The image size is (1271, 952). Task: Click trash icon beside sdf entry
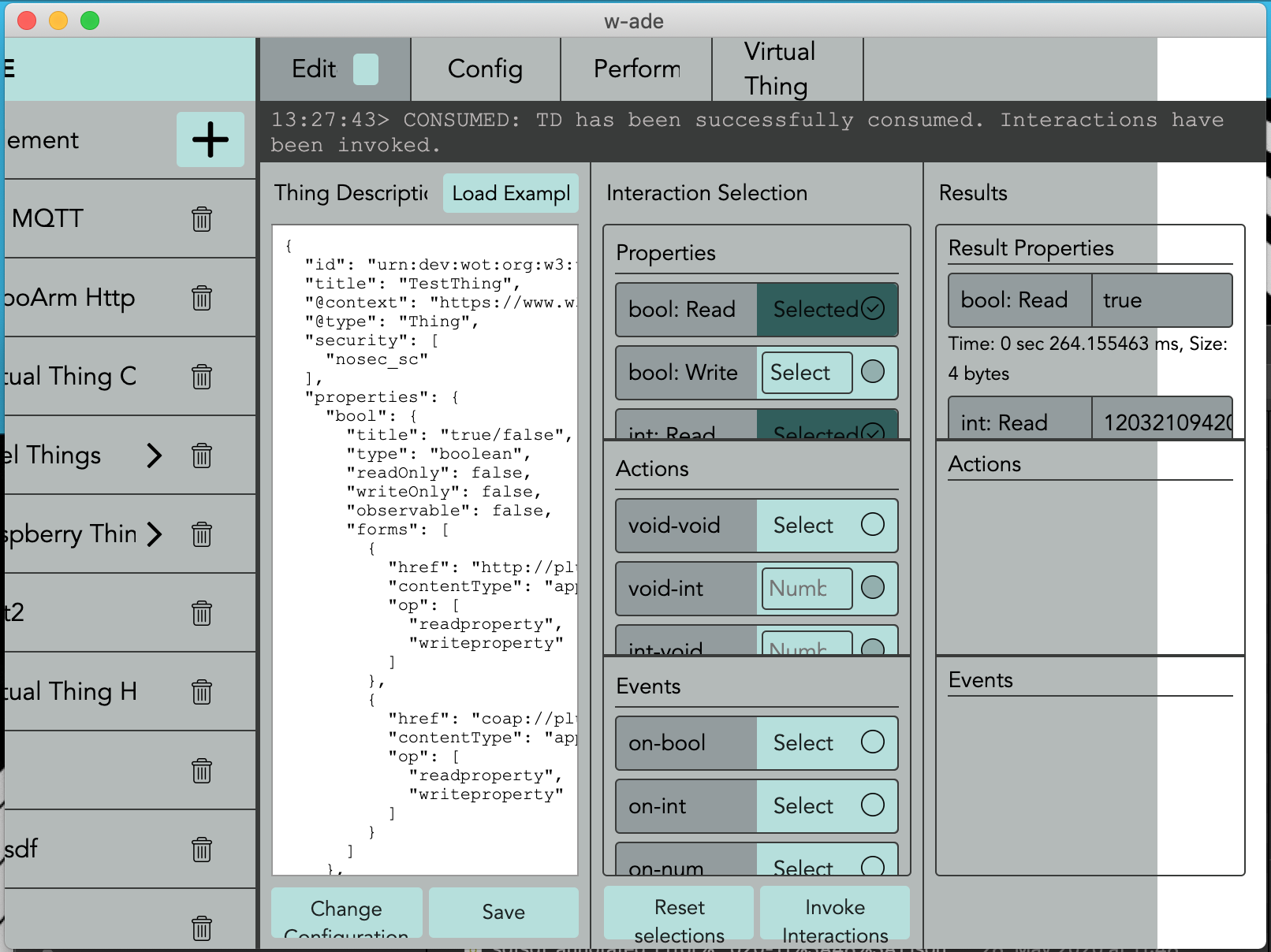click(x=202, y=849)
